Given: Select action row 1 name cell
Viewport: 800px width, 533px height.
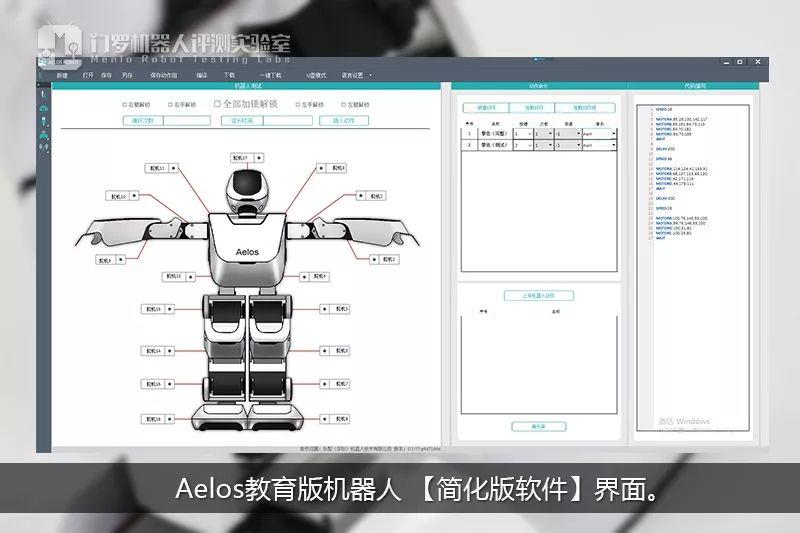Looking at the screenshot, I should tap(494, 134).
